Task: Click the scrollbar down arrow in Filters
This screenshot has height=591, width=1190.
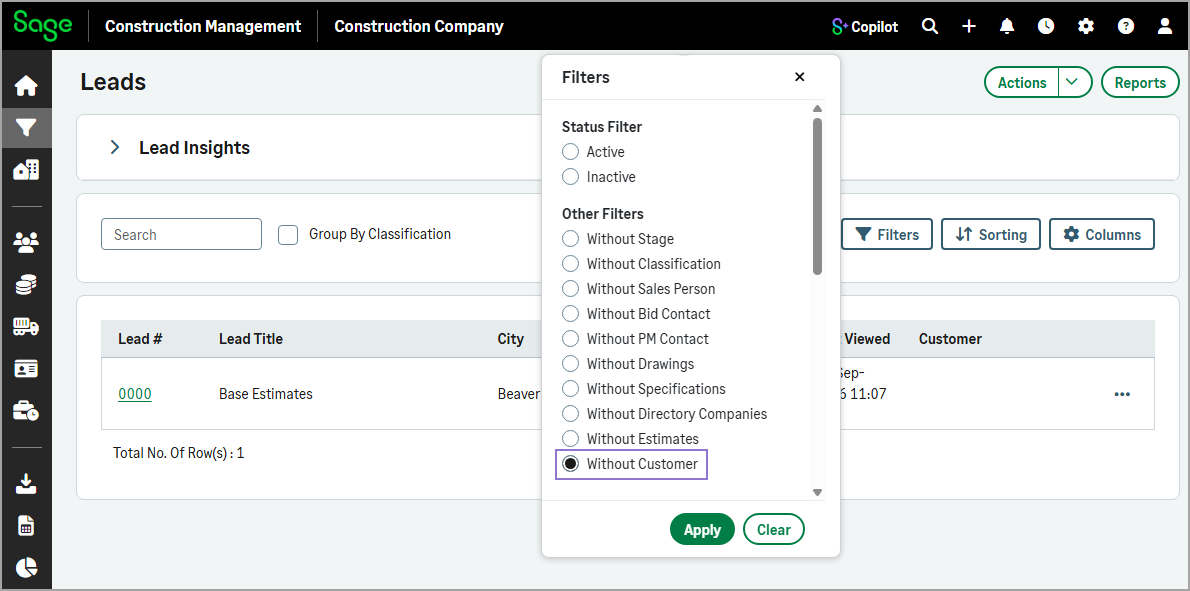Action: [817, 492]
